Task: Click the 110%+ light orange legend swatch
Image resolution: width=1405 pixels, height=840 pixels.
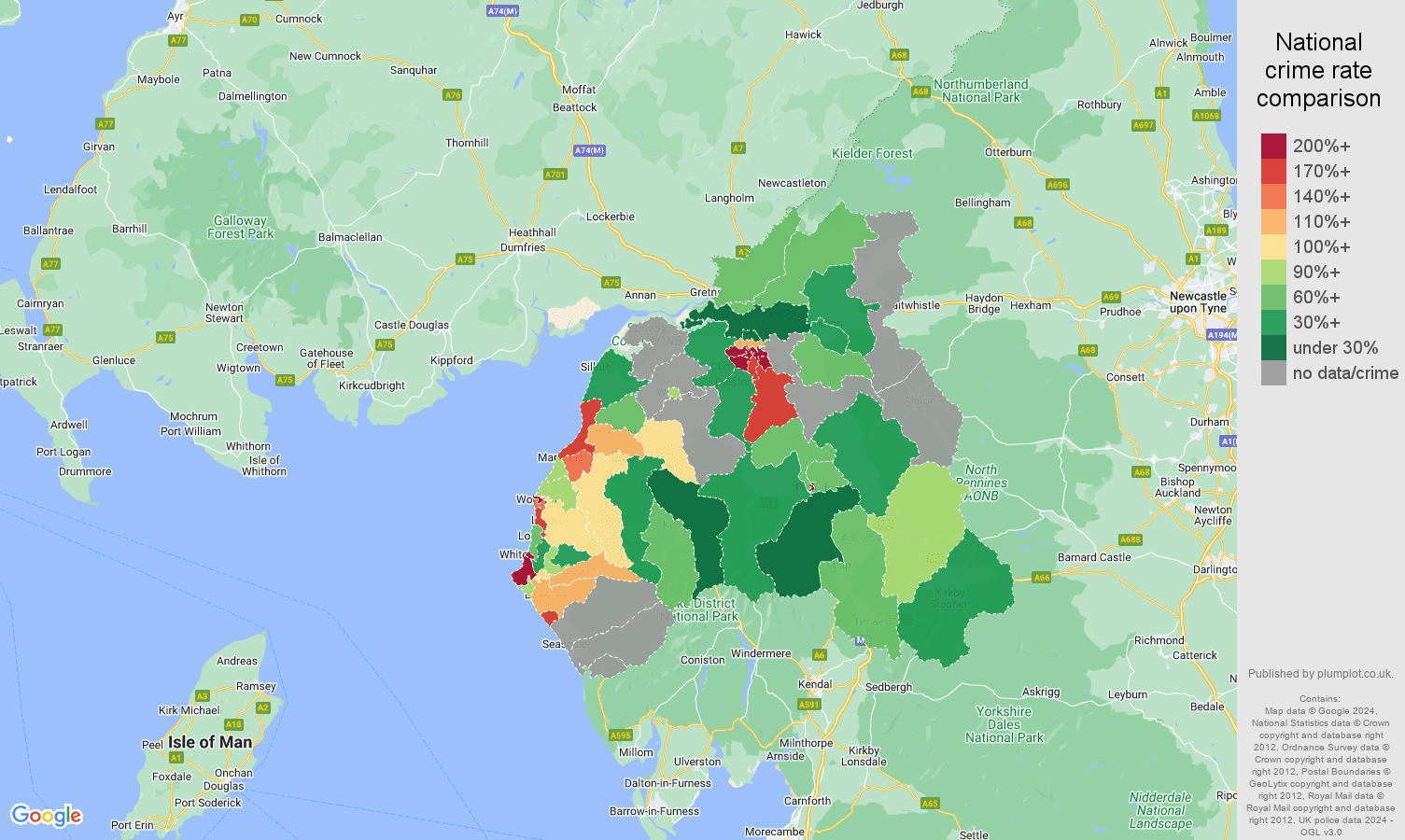Action: [1273, 222]
